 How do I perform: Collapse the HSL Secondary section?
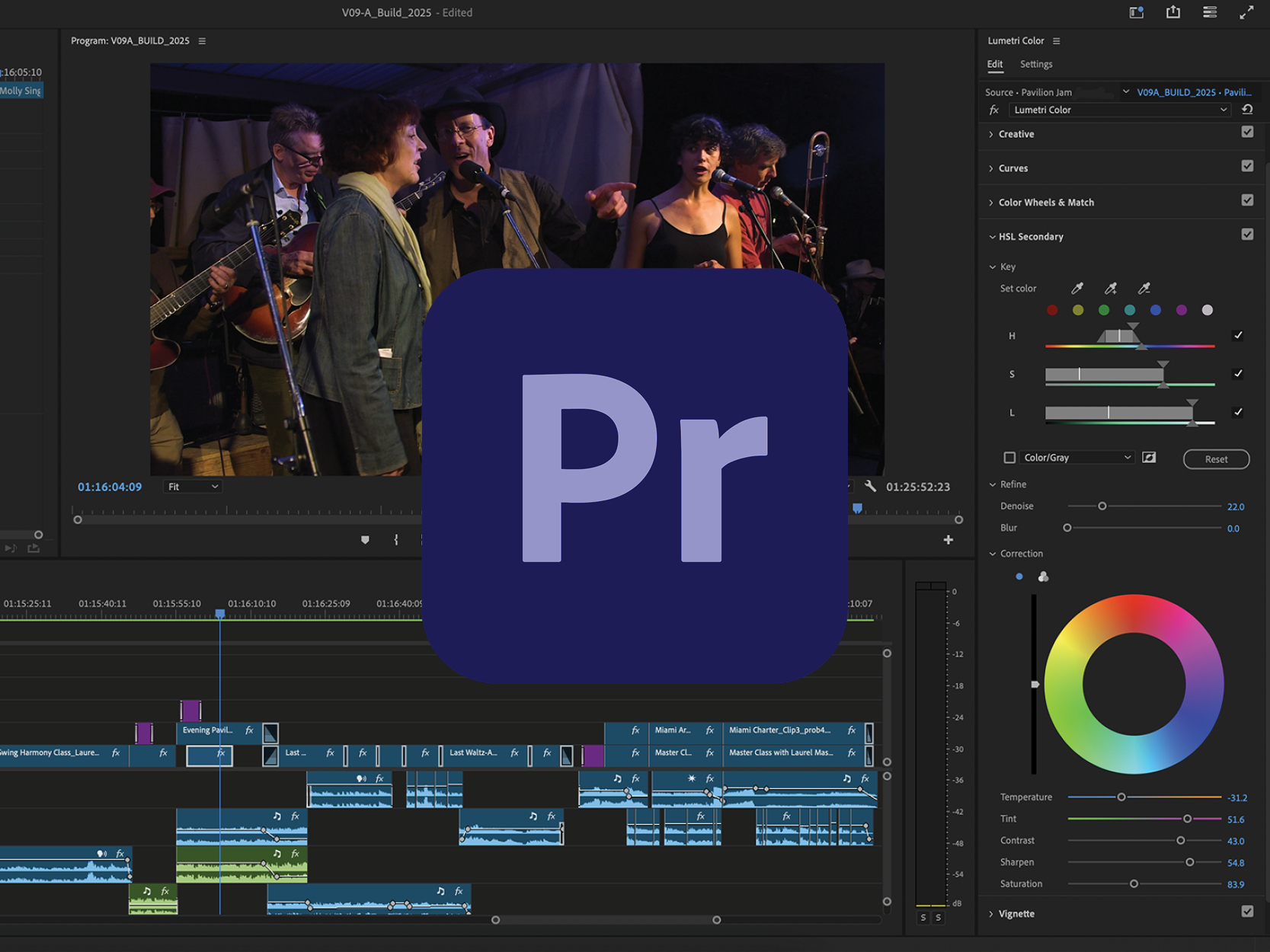(992, 237)
